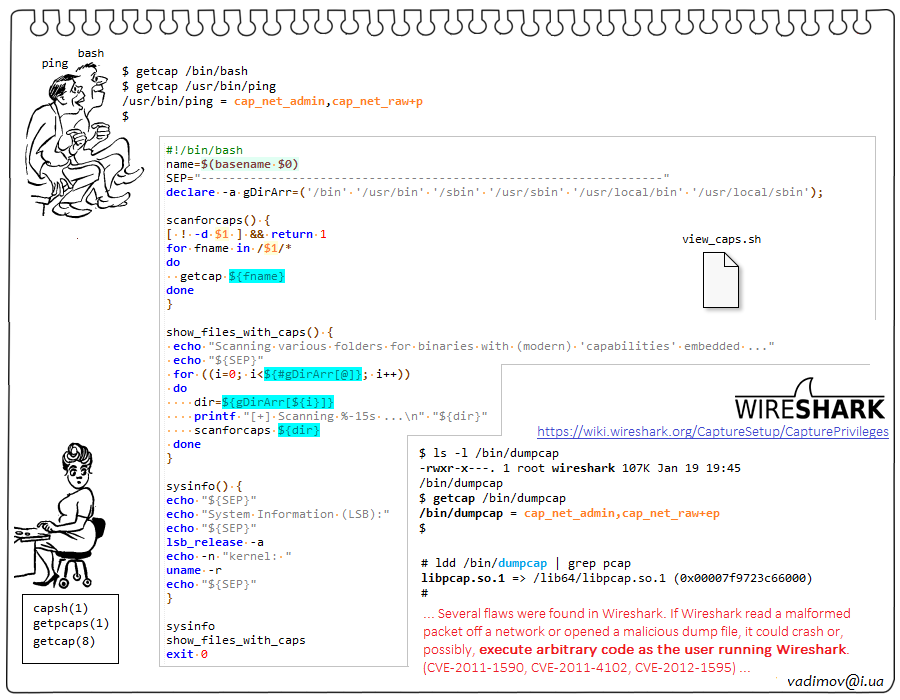900x700 pixels.
Task: Click the highlighted ${fname} variable
Action: [x=257, y=276]
